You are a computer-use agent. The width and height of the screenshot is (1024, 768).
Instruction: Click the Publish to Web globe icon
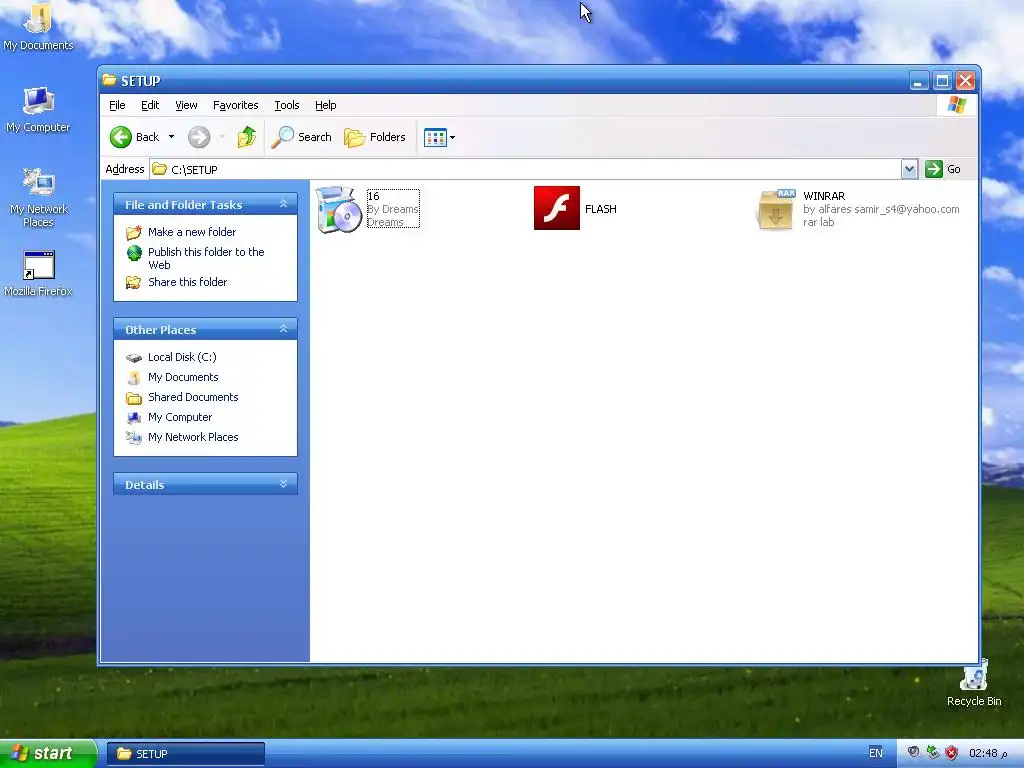[x=134, y=253]
